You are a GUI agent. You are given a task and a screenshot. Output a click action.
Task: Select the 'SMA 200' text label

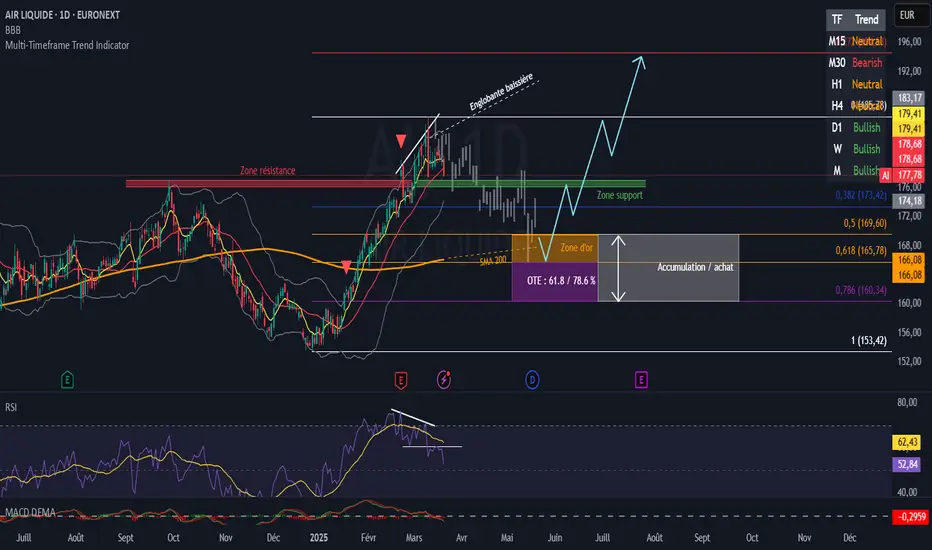click(x=493, y=260)
